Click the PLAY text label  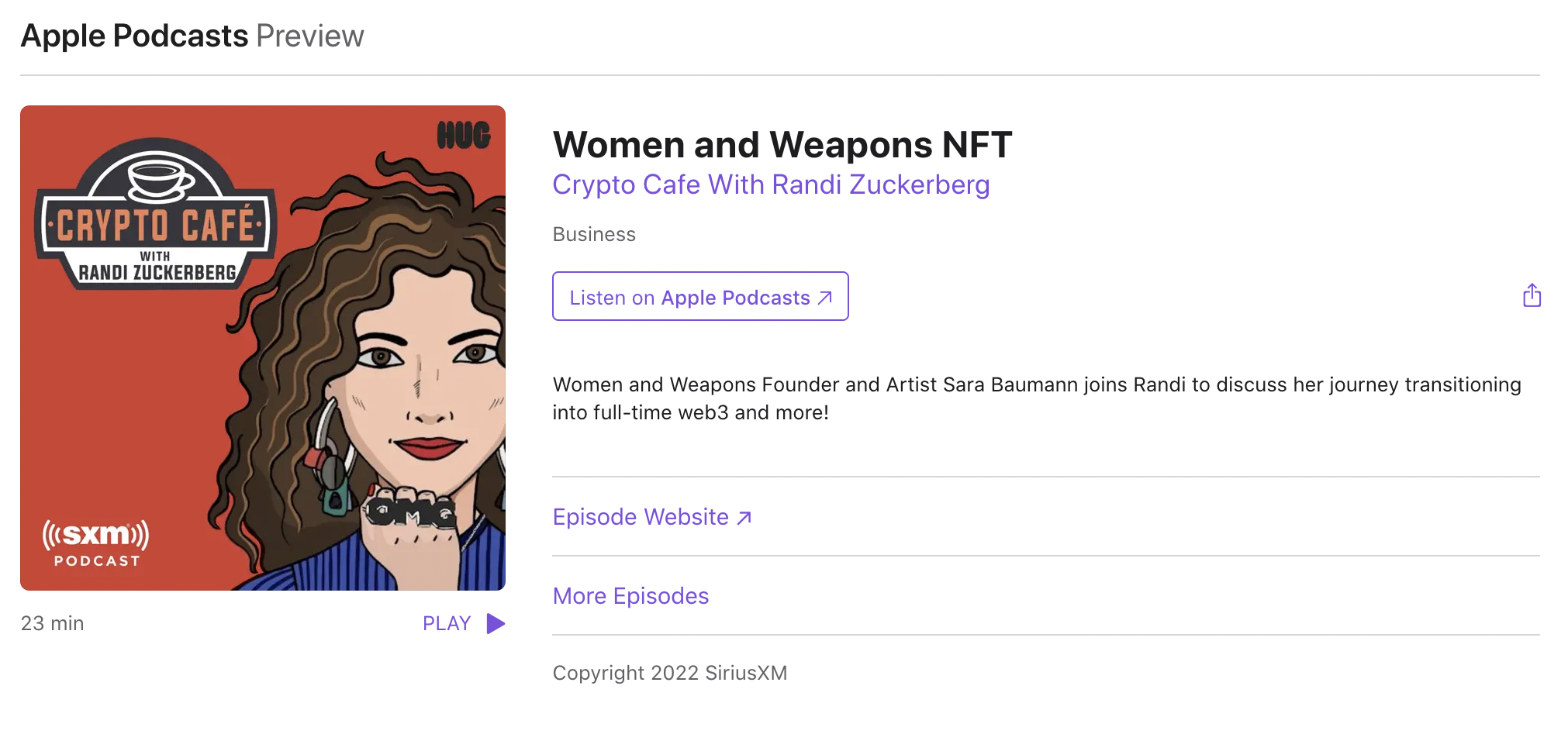pyautogui.click(x=447, y=623)
